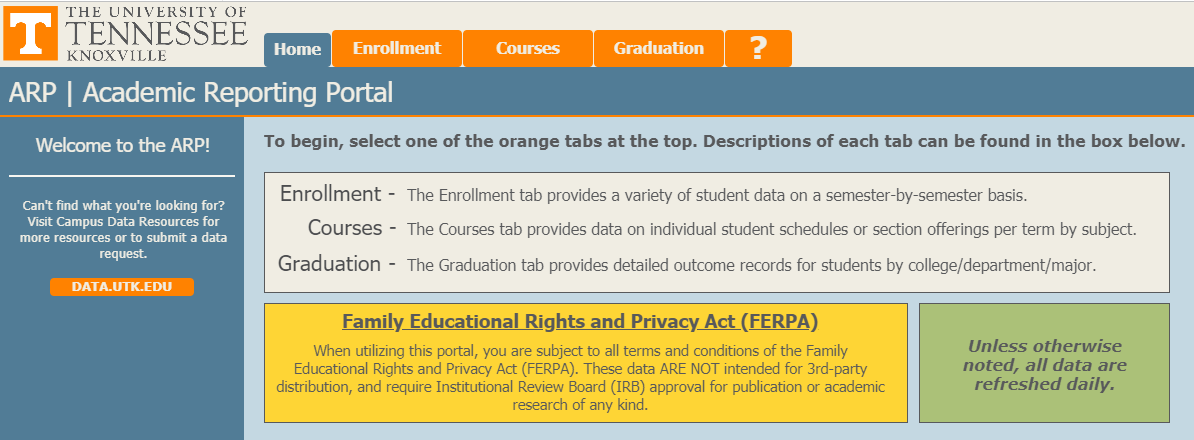The width and height of the screenshot is (1194, 440).
Task: Click the Graduation tab description sentence
Action: coord(752,266)
